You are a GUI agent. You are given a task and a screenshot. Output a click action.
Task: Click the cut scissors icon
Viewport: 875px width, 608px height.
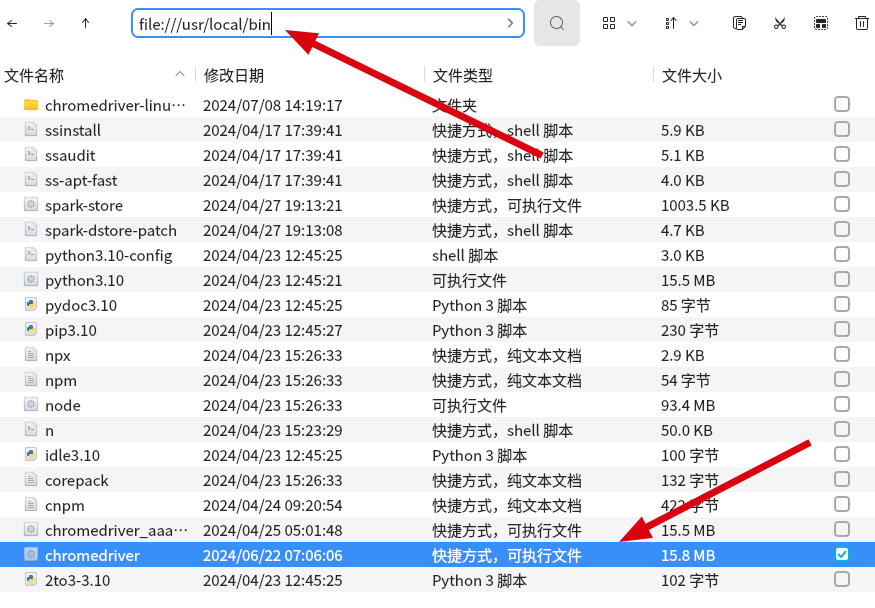(780, 23)
